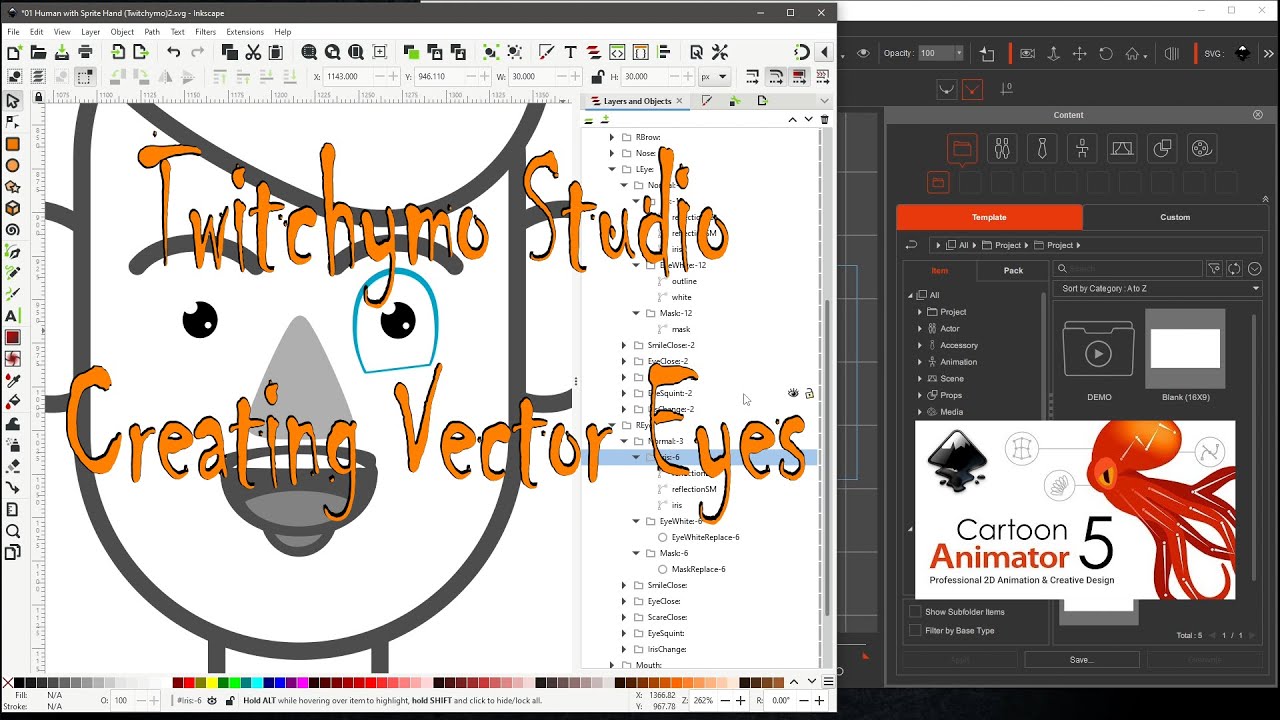Toggle the width/height lock ratio
1280x720 pixels.
(598, 77)
